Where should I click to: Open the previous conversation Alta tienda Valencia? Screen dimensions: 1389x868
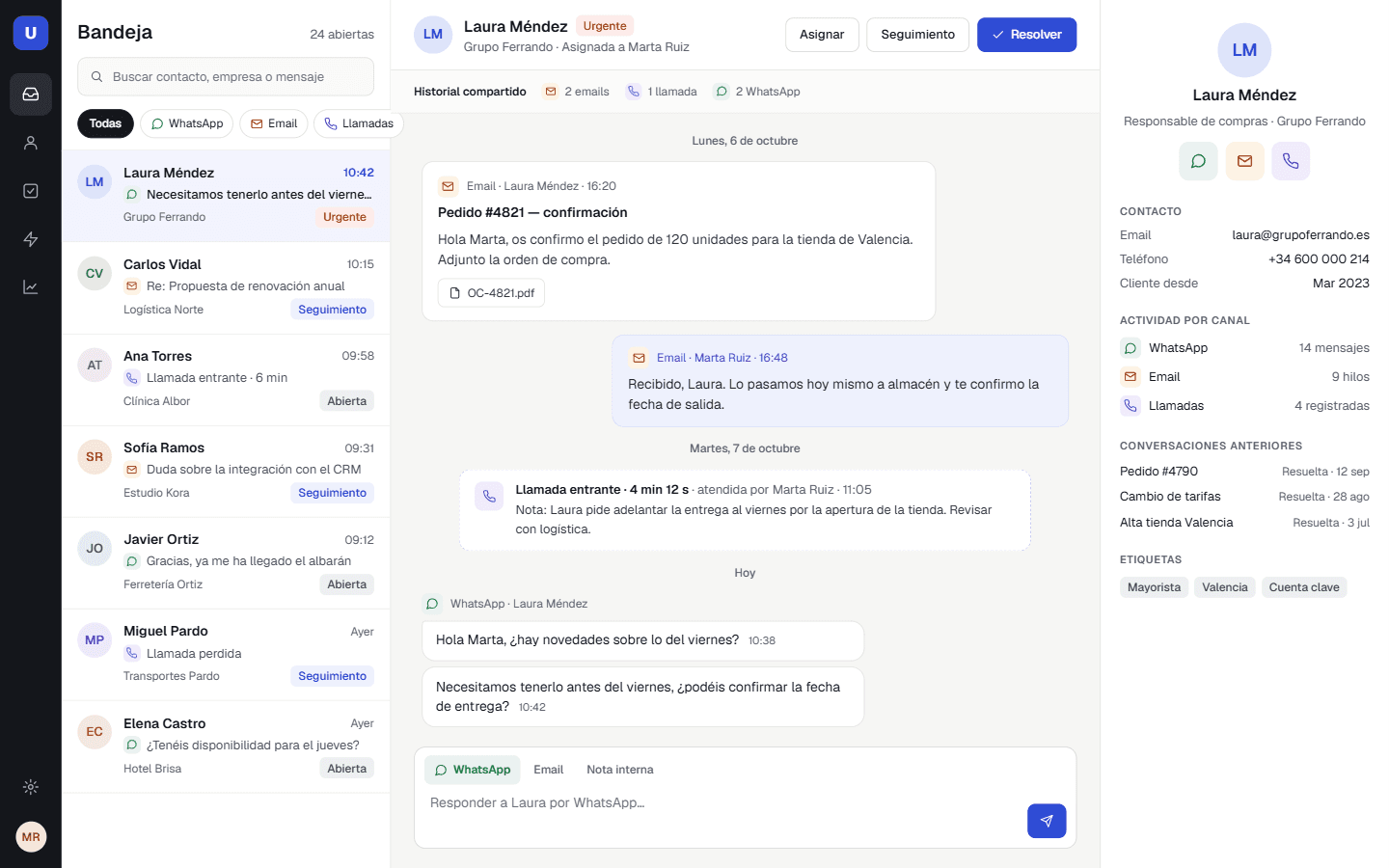tap(1244, 523)
